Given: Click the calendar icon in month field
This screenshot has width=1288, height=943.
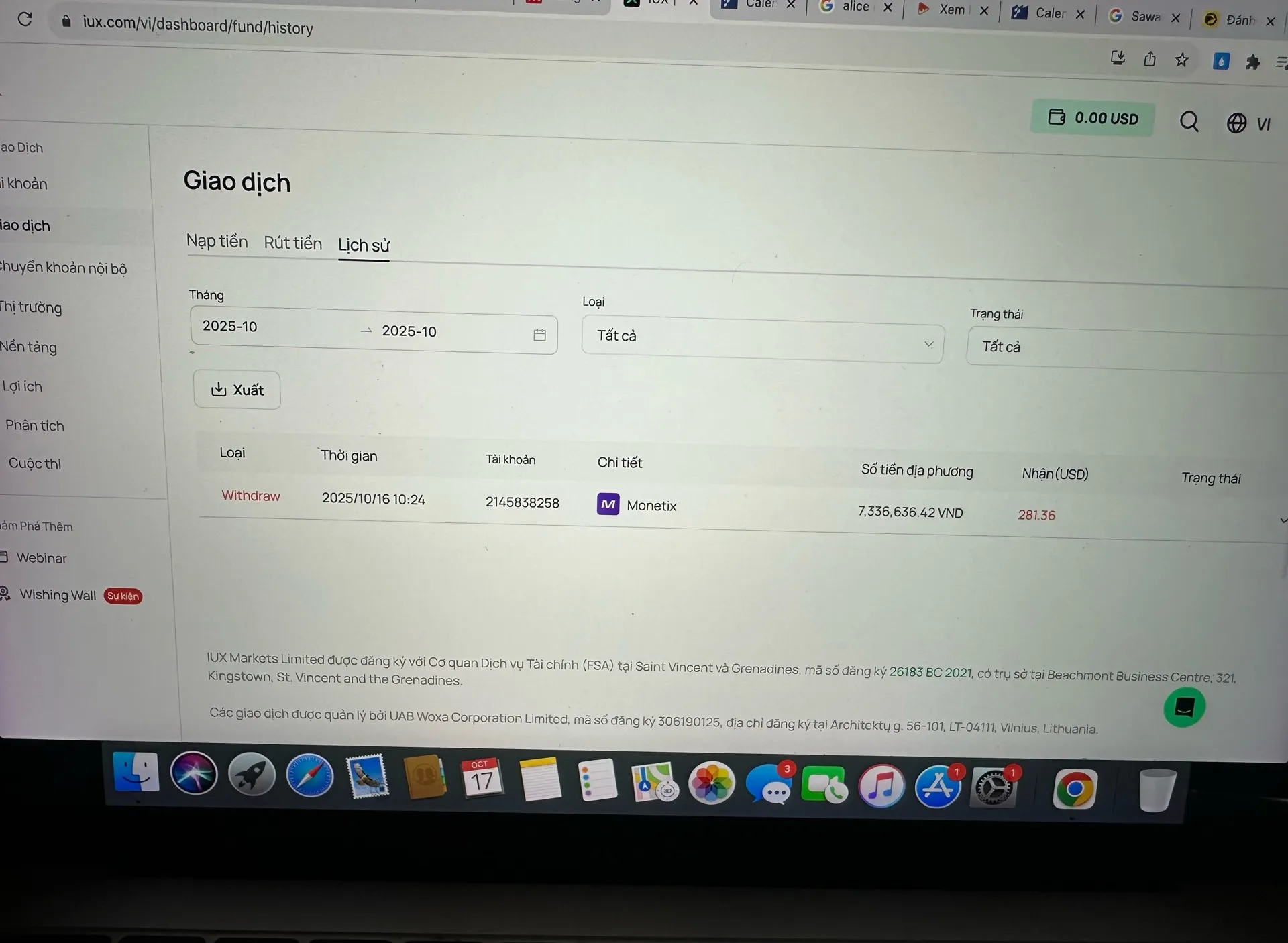Looking at the screenshot, I should point(539,335).
